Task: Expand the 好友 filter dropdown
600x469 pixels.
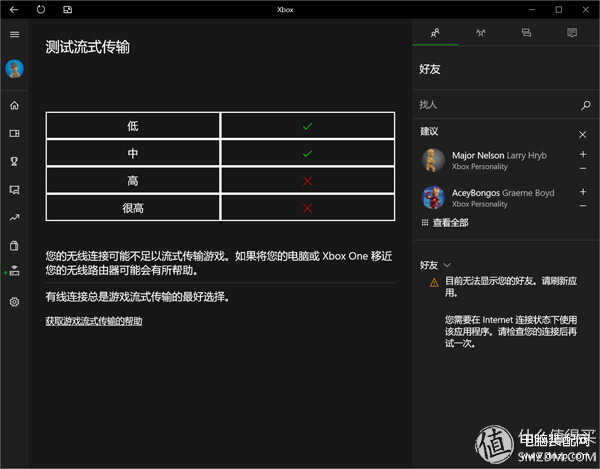Action: [x=447, y=265]
